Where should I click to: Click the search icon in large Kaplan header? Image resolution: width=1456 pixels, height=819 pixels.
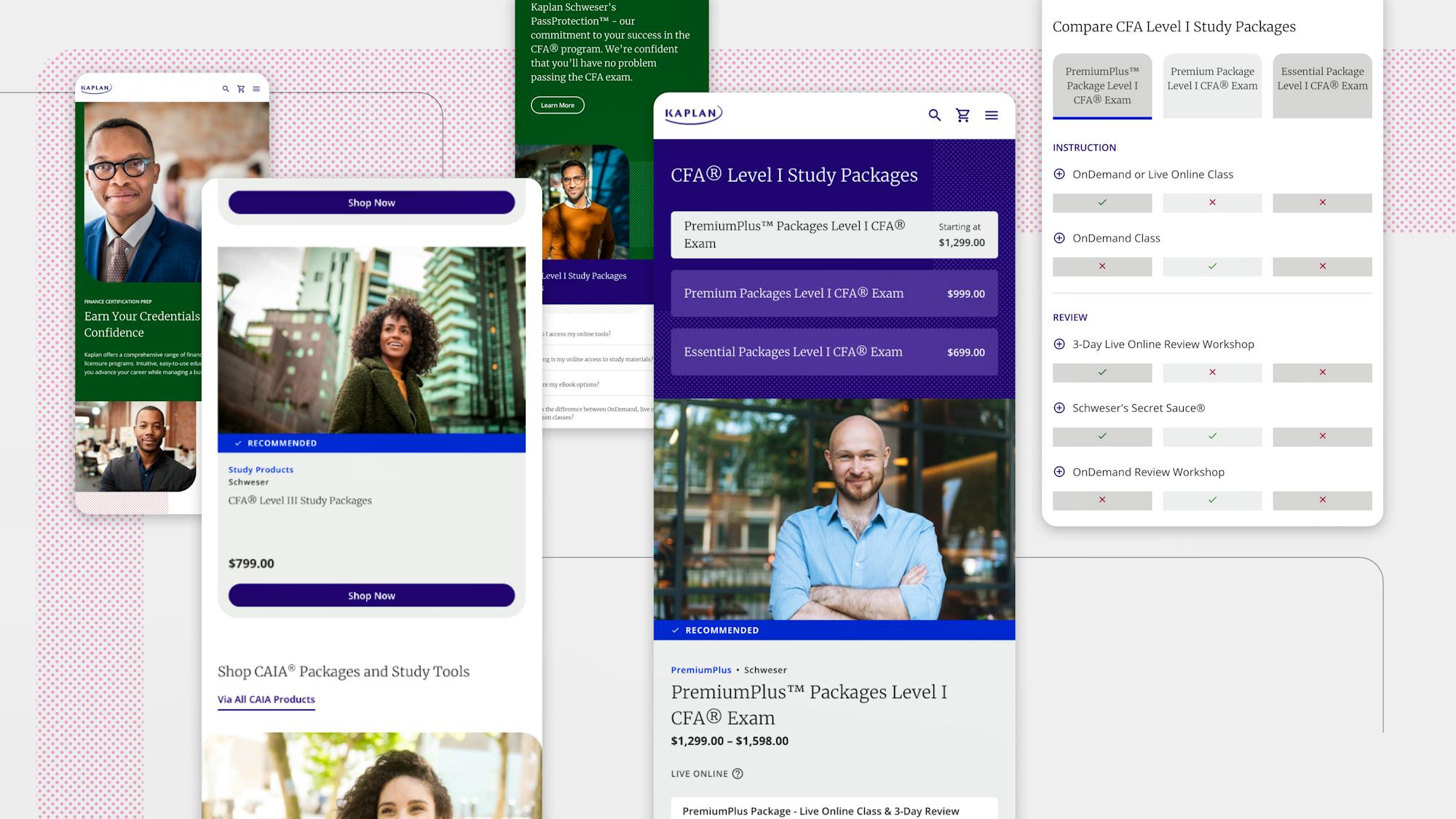935,115
